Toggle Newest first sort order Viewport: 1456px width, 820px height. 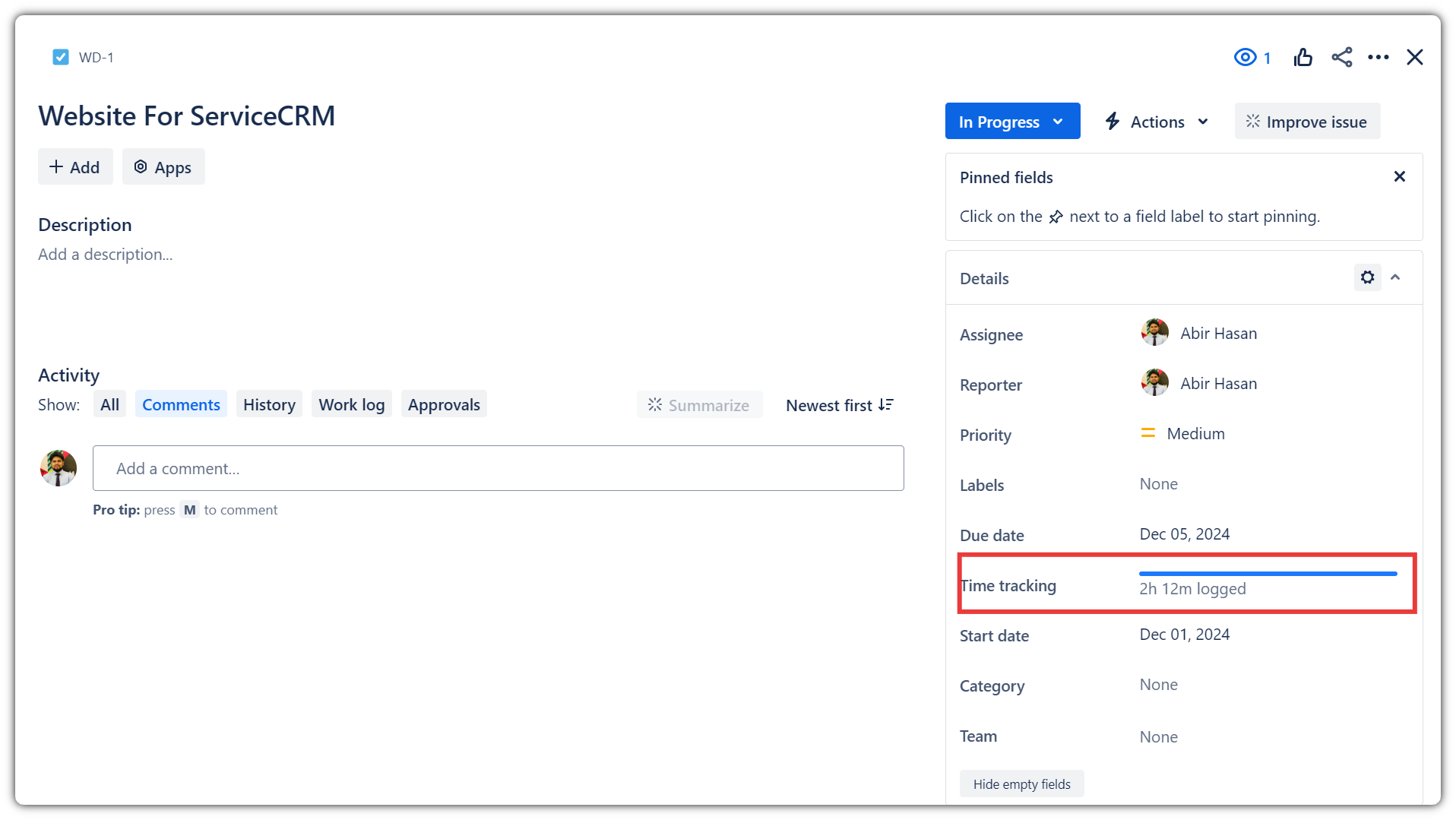click(840, 405)
